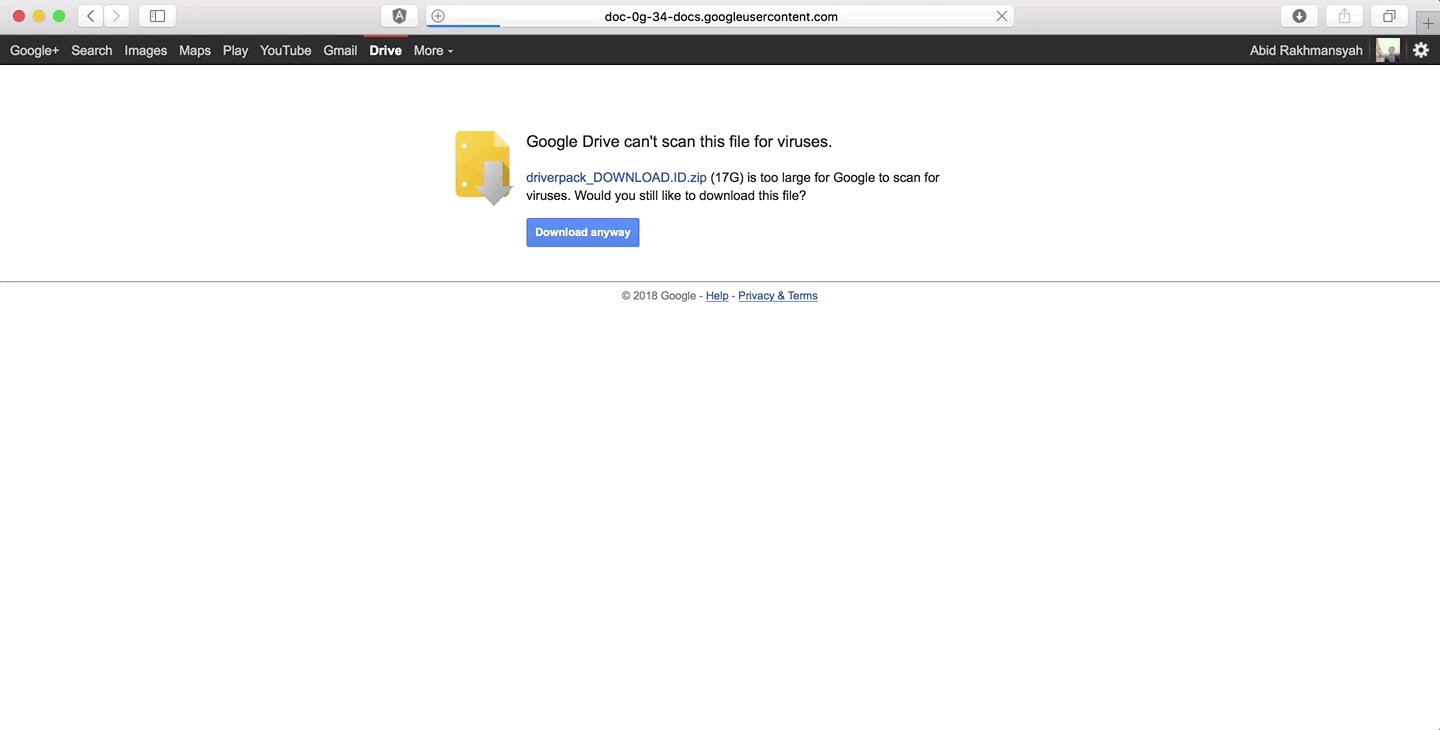Open the Privacy & Terms link

778,296
